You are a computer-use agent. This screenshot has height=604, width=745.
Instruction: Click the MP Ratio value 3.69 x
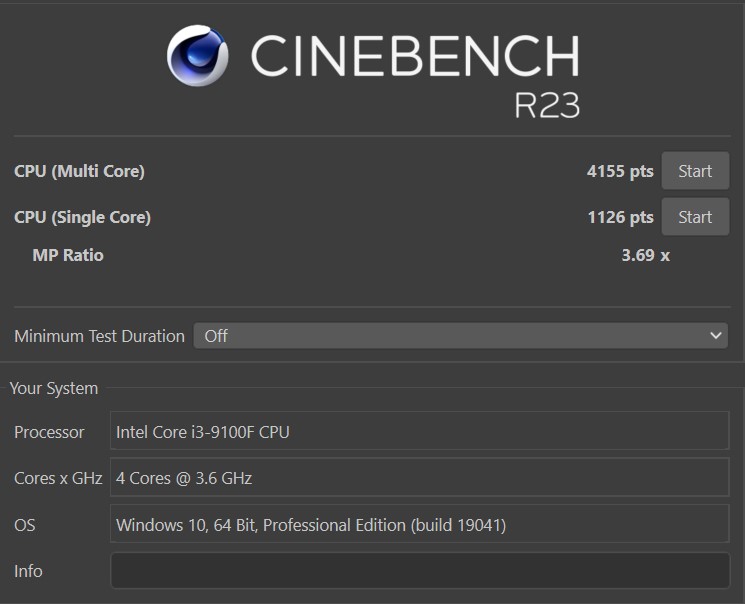(646, 255)
